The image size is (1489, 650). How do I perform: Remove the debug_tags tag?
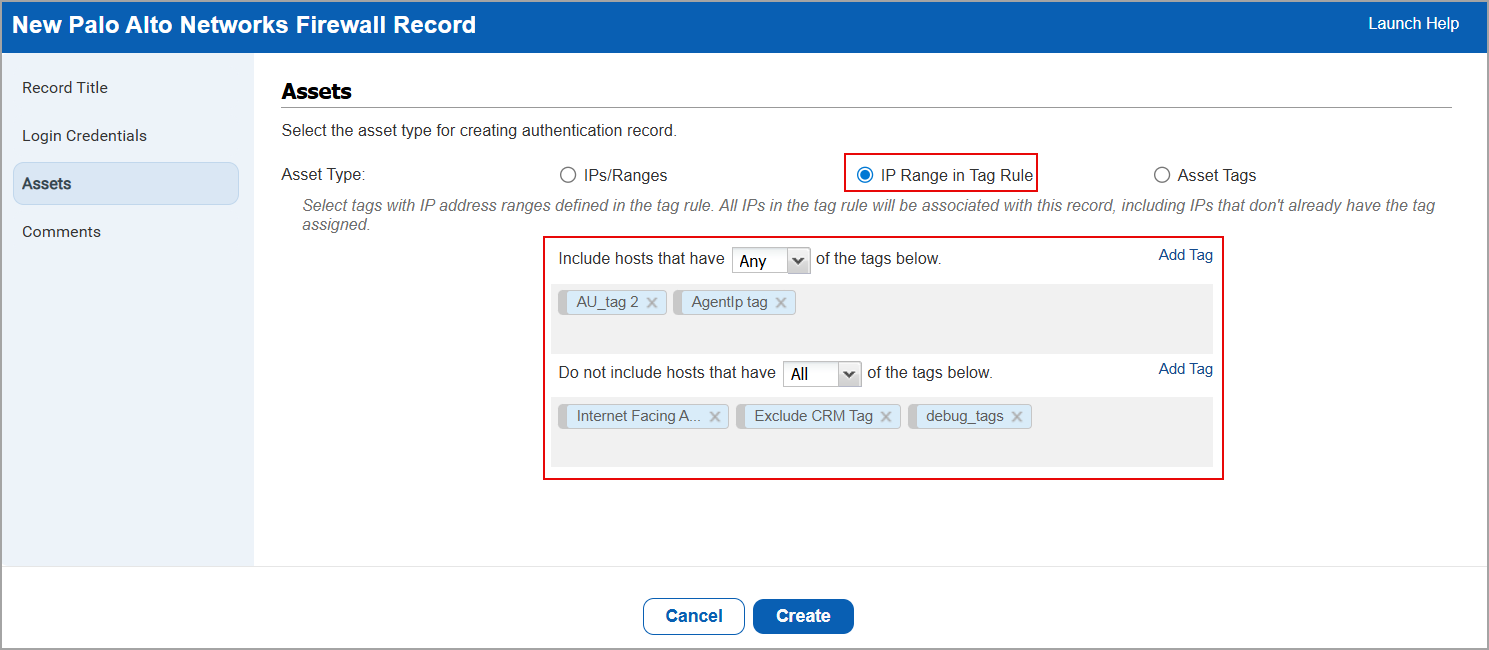pos(1017,415)
